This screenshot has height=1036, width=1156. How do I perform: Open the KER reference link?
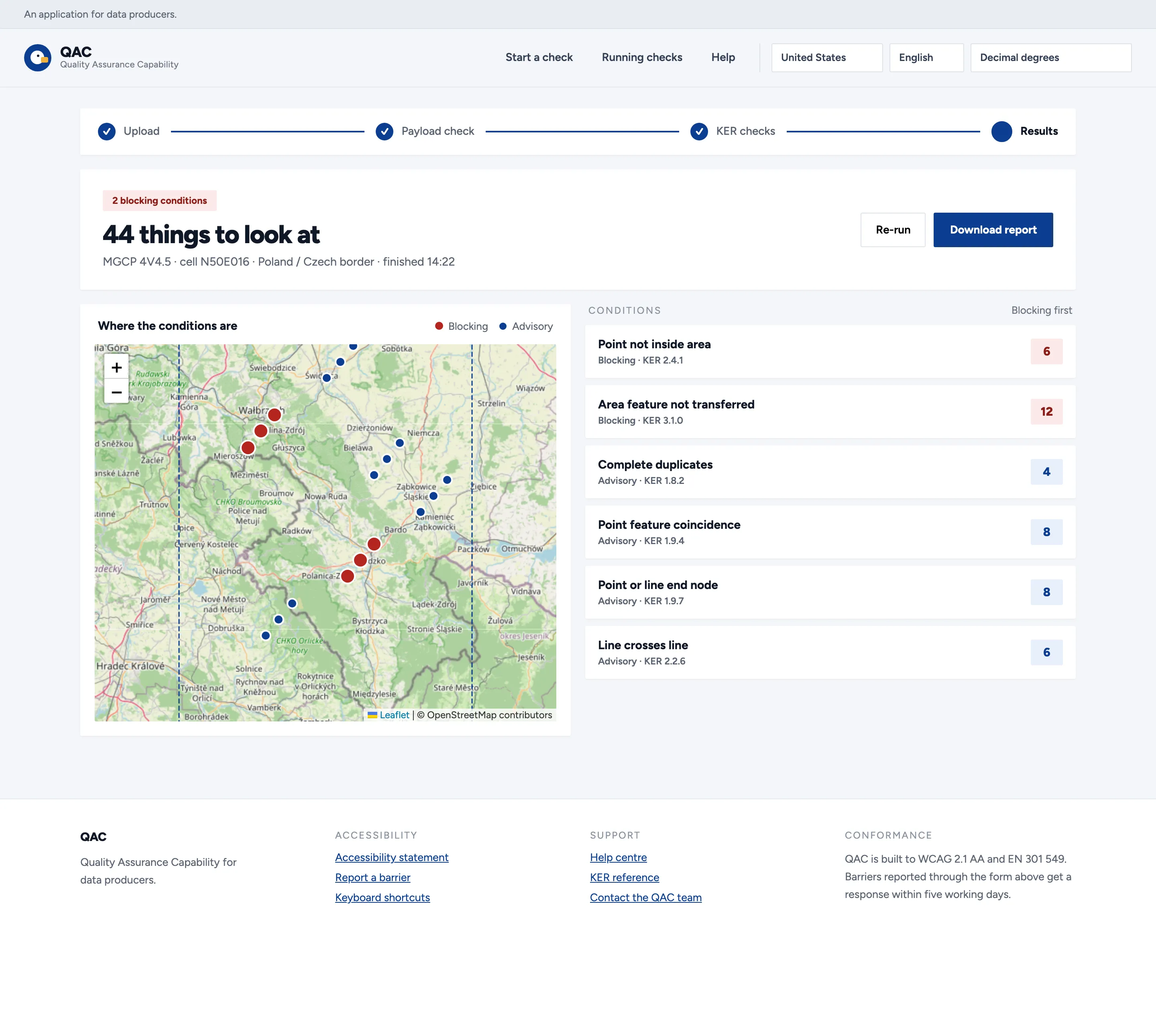tap(624, 877)
